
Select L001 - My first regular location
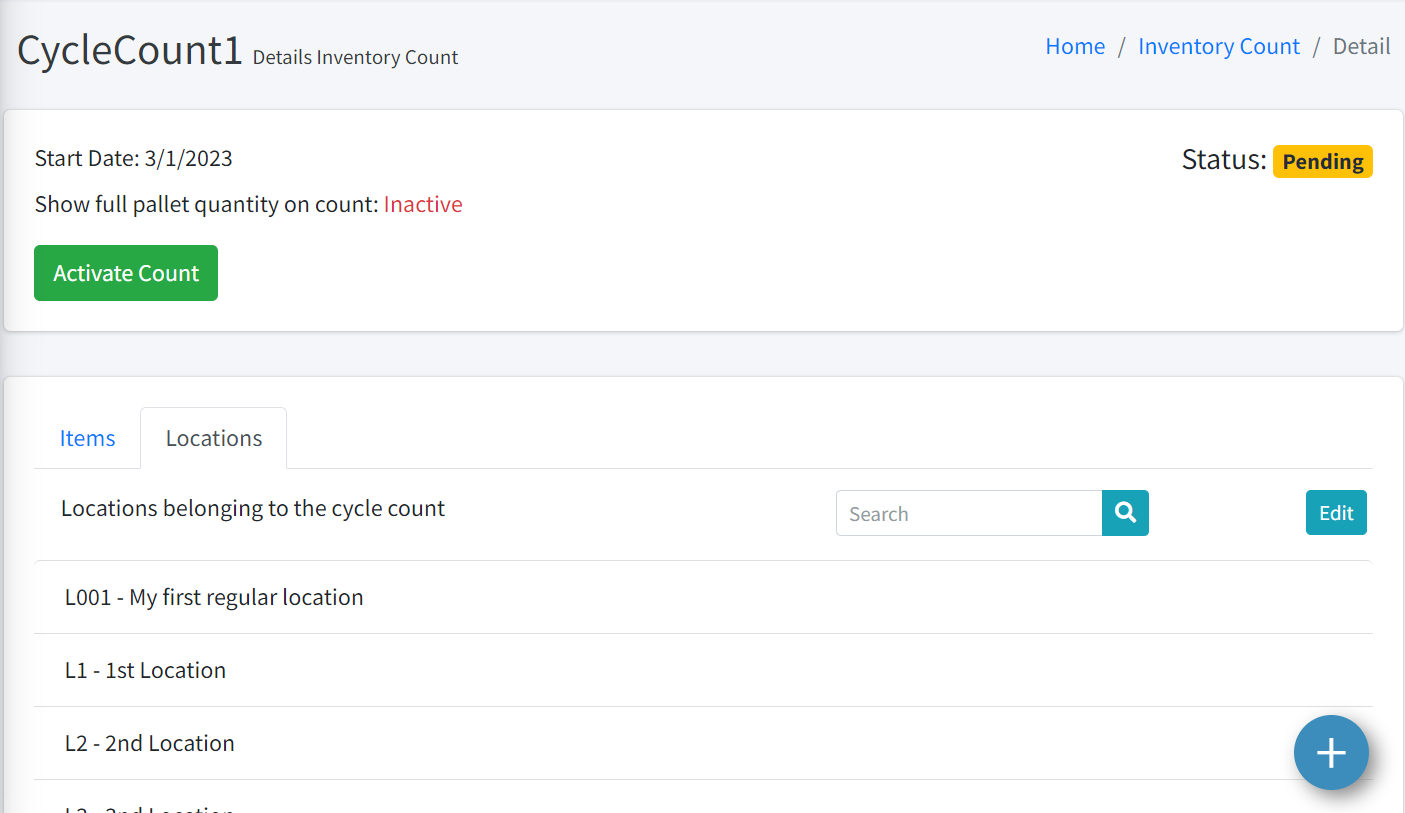coord(214,597)
